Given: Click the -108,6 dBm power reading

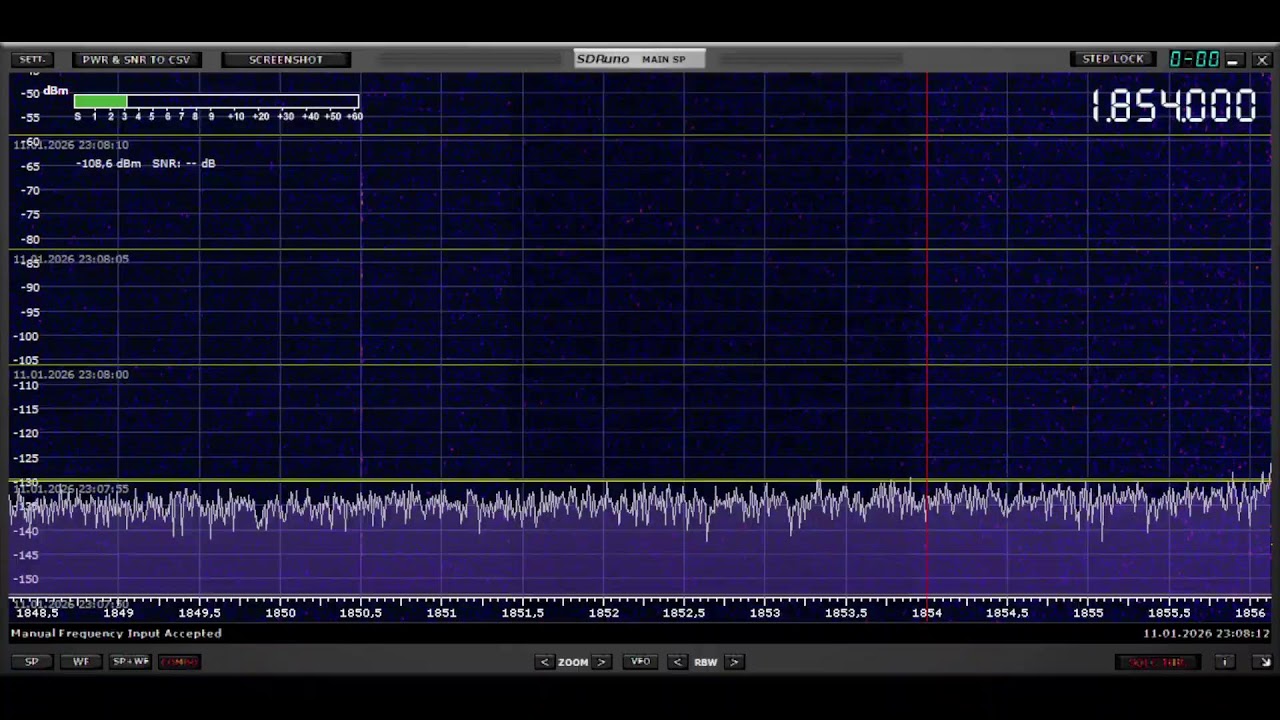Looking at the screenshot, I should point(109,163).
